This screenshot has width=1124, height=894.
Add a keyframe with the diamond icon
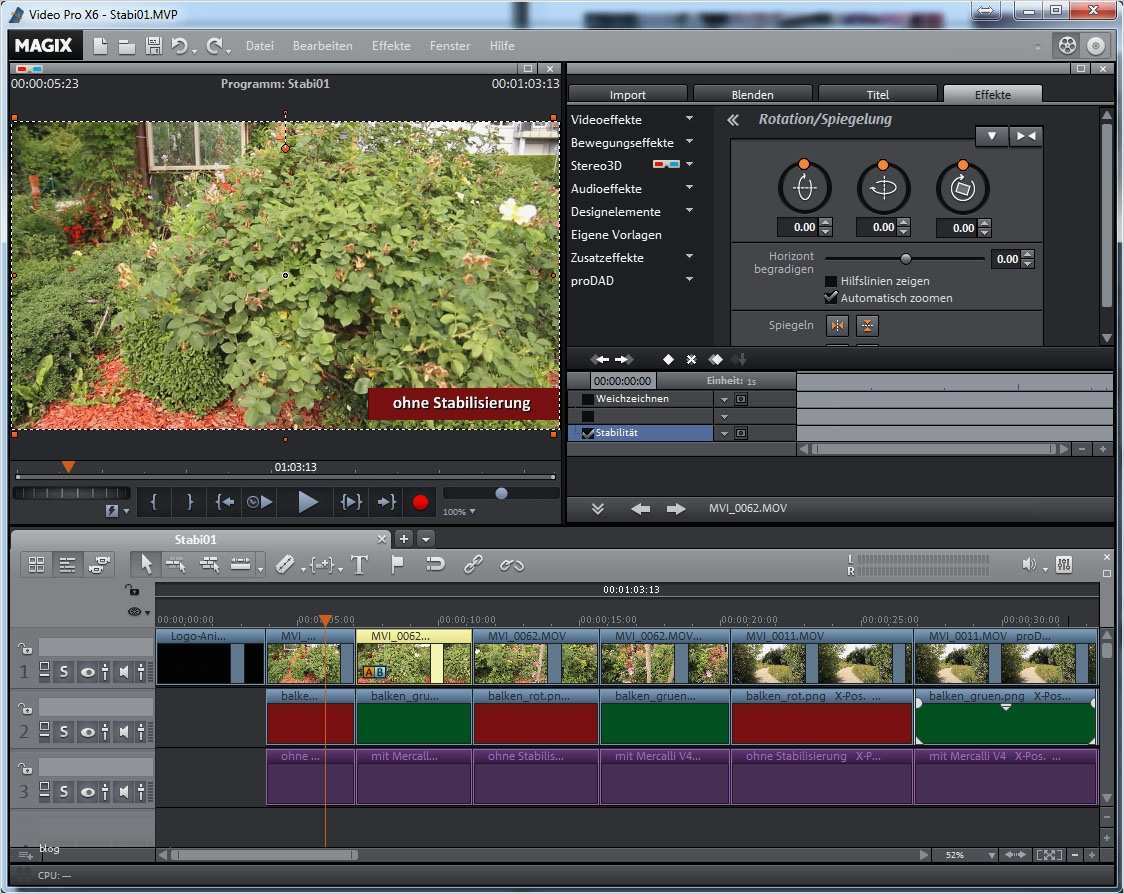coord(669,359)
